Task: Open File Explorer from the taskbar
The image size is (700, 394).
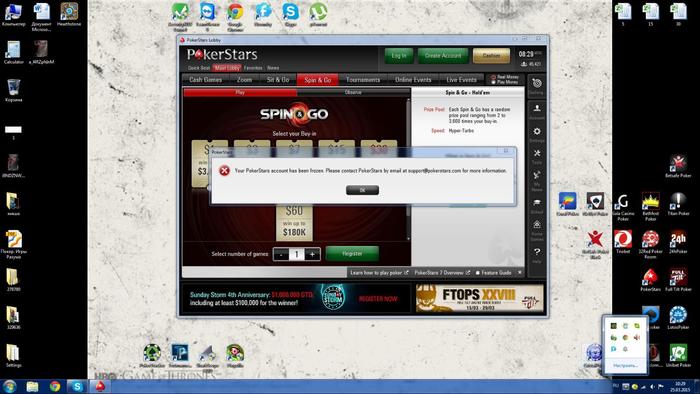Action: tap(32, 386)
